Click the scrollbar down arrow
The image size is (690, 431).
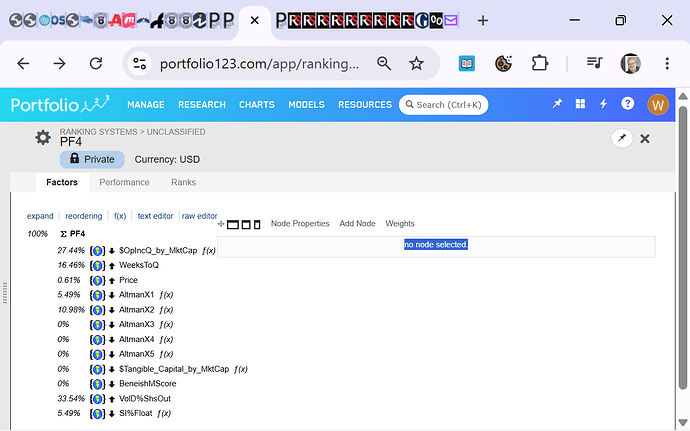click(x=683, y=423)
